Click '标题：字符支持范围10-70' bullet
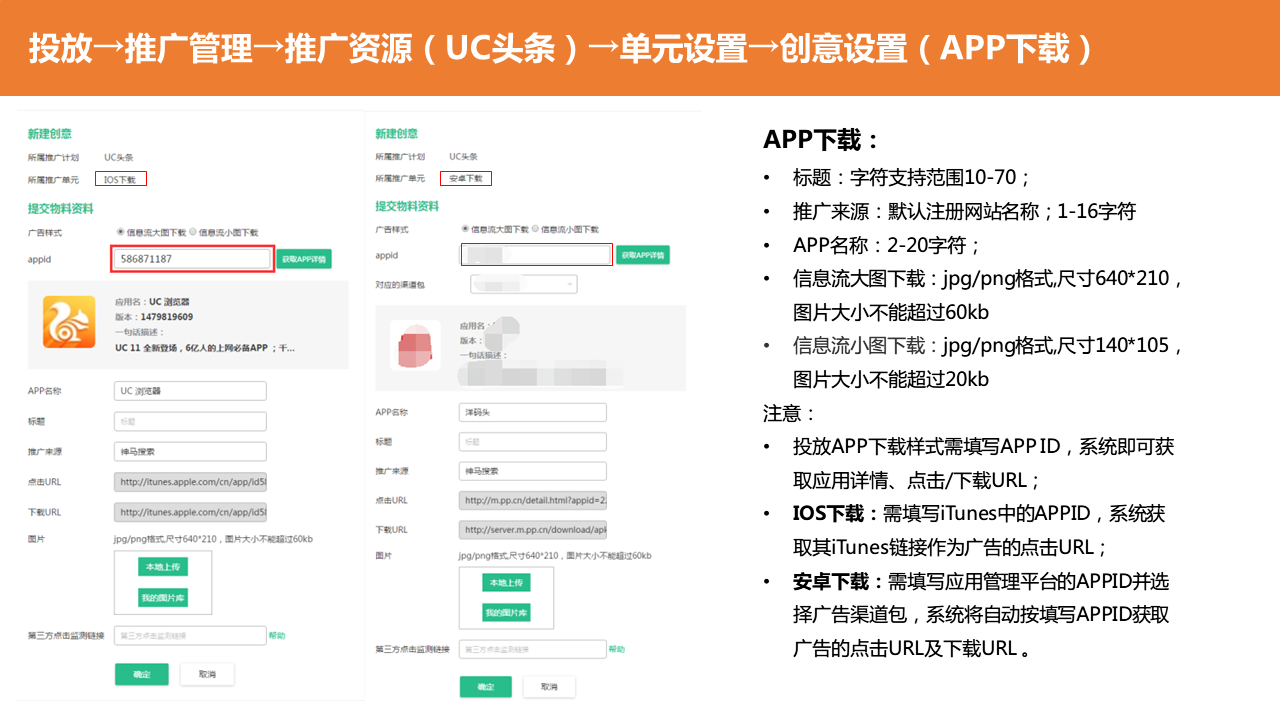 (912, 178)
